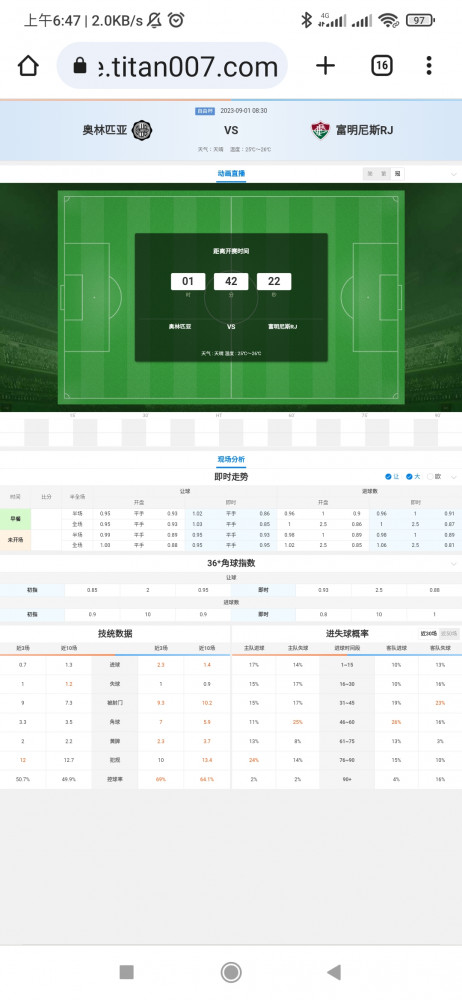462x1000 pixels.
Task: Select the 现场分析 tab
Action: point(231,459)
